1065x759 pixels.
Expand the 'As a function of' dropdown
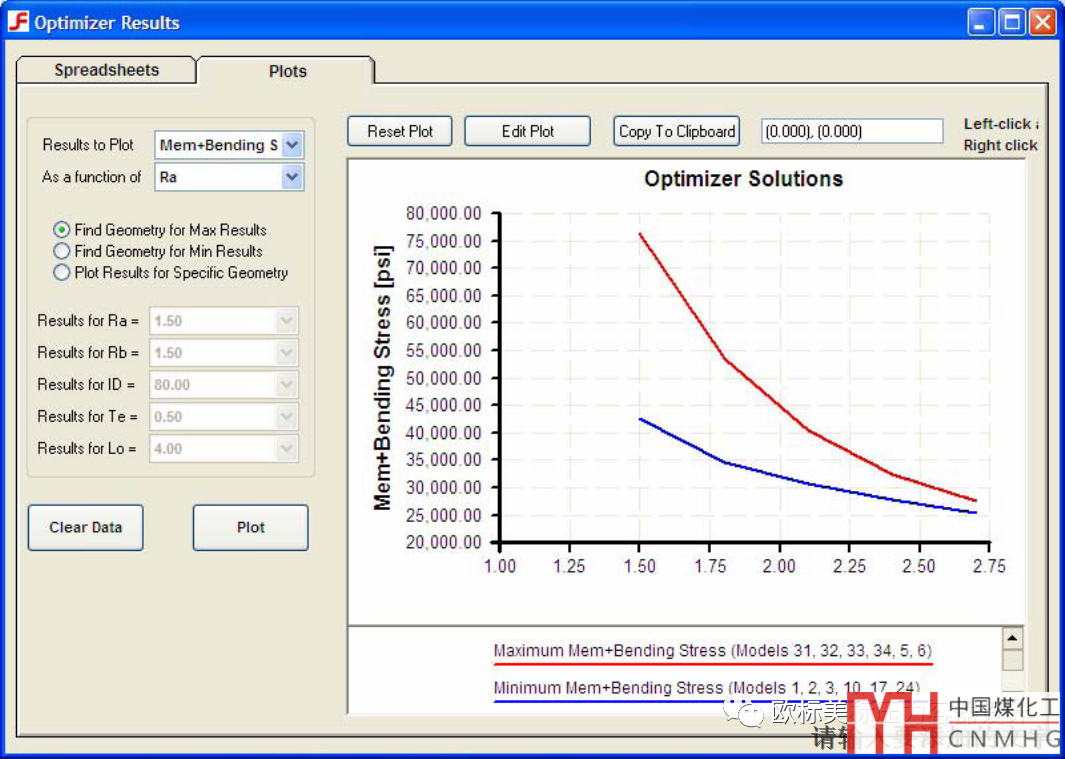pyautogui.click(x=291, y=177)
